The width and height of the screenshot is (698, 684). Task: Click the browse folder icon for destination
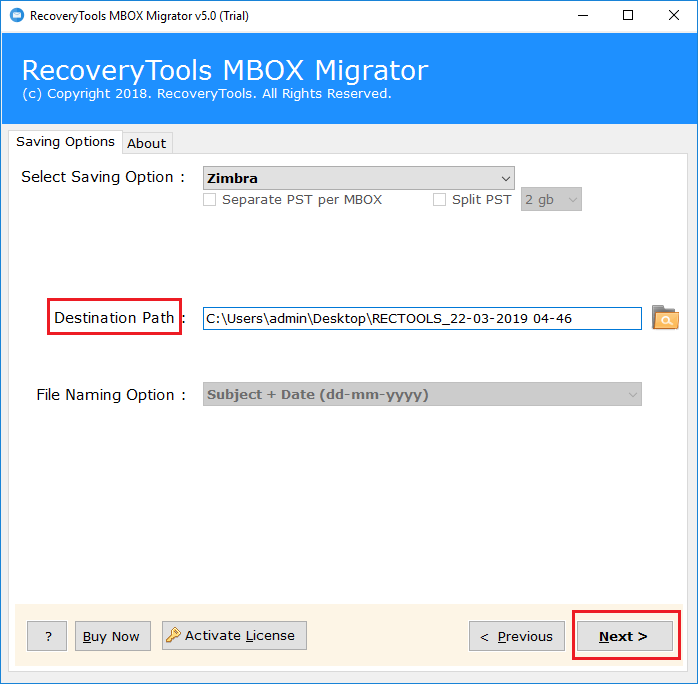[665, 318]
